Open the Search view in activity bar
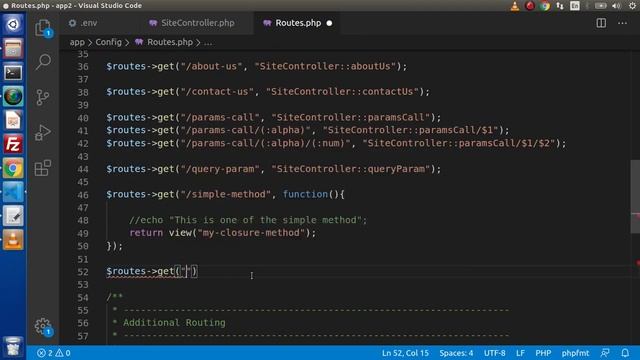The width and height of the screenshot is (640, 360). click(x=43, y=62)
